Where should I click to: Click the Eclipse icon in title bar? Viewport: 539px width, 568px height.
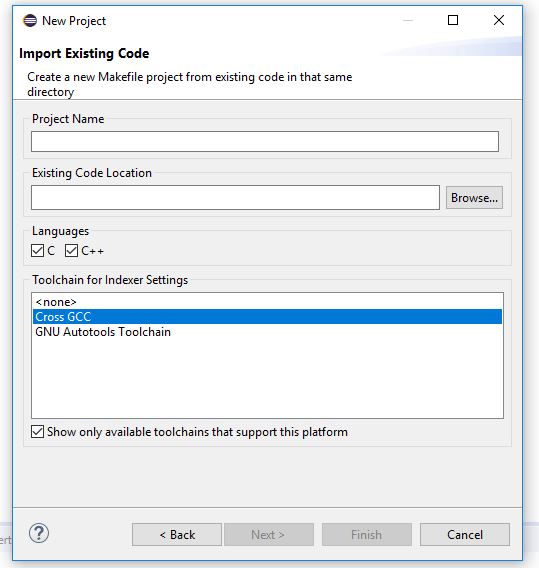click(x=30, y=21)
